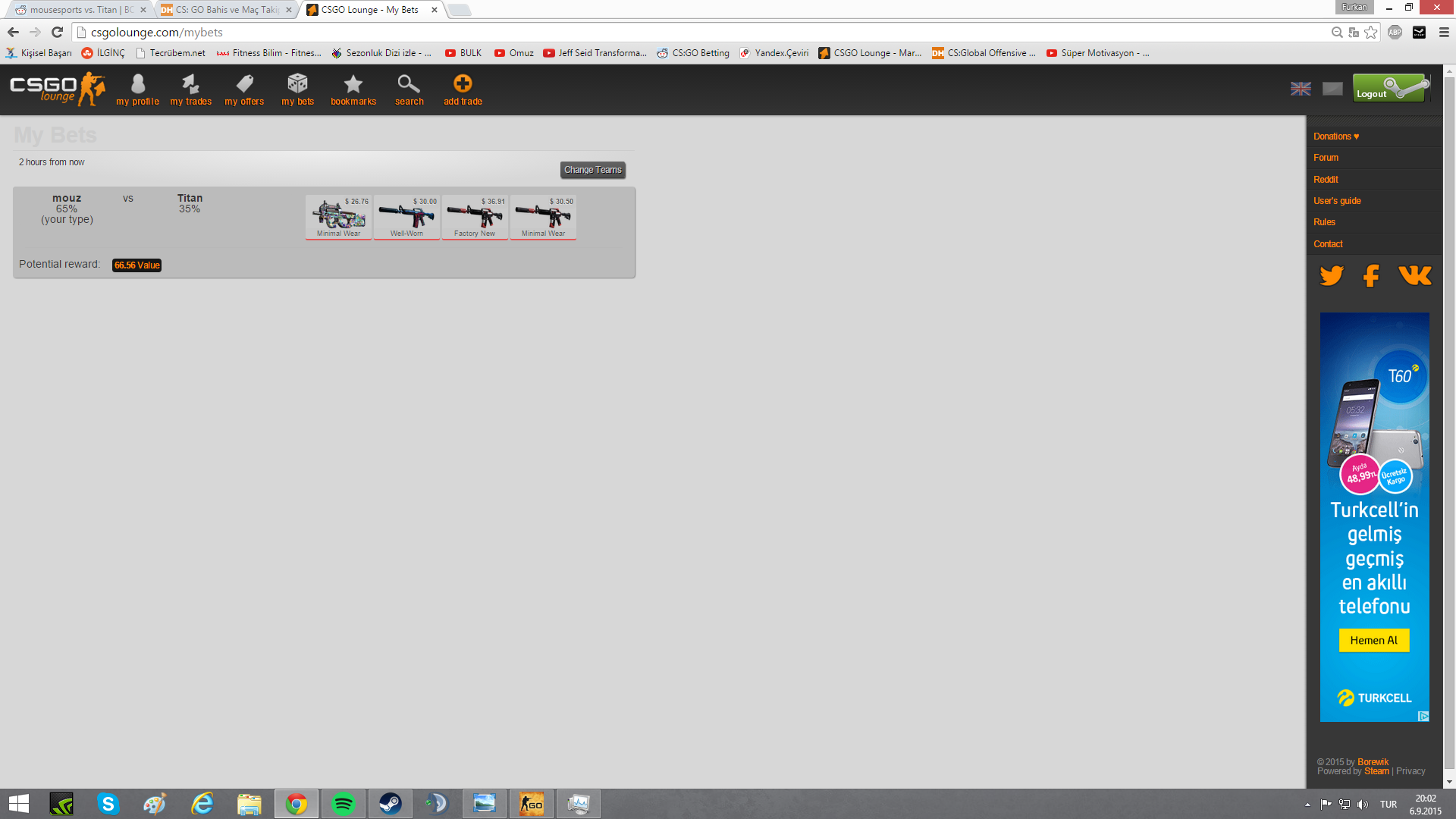Image resolution: width=1456 pixels, height=819 pixels.
Task: Open Windows Start menu
Action: pos(19,804)
